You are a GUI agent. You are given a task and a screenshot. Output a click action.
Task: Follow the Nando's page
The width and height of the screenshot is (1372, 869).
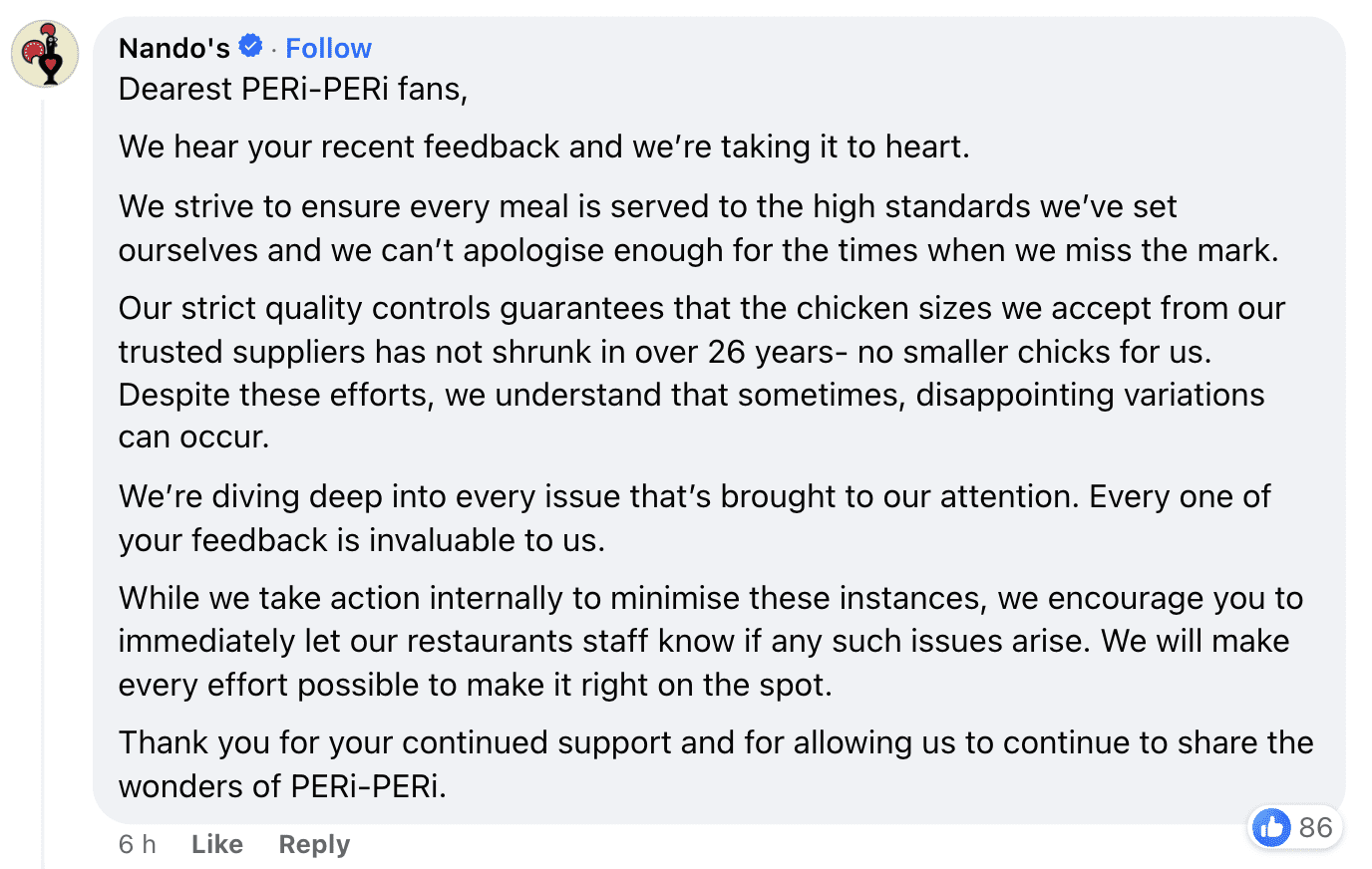coord(328,48)
